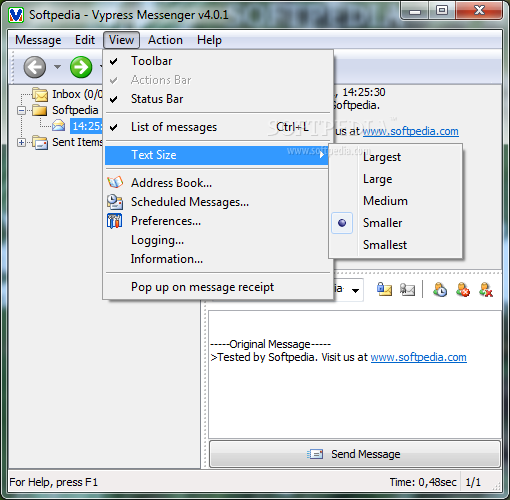The width and height of the screenshot is (510, 500).
Task: Open the Logging dialog
Action: pos(218,240)
